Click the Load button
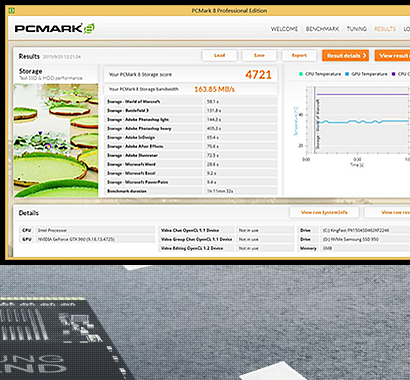This screenshot has width=410, height=380. tap(220, 56)
